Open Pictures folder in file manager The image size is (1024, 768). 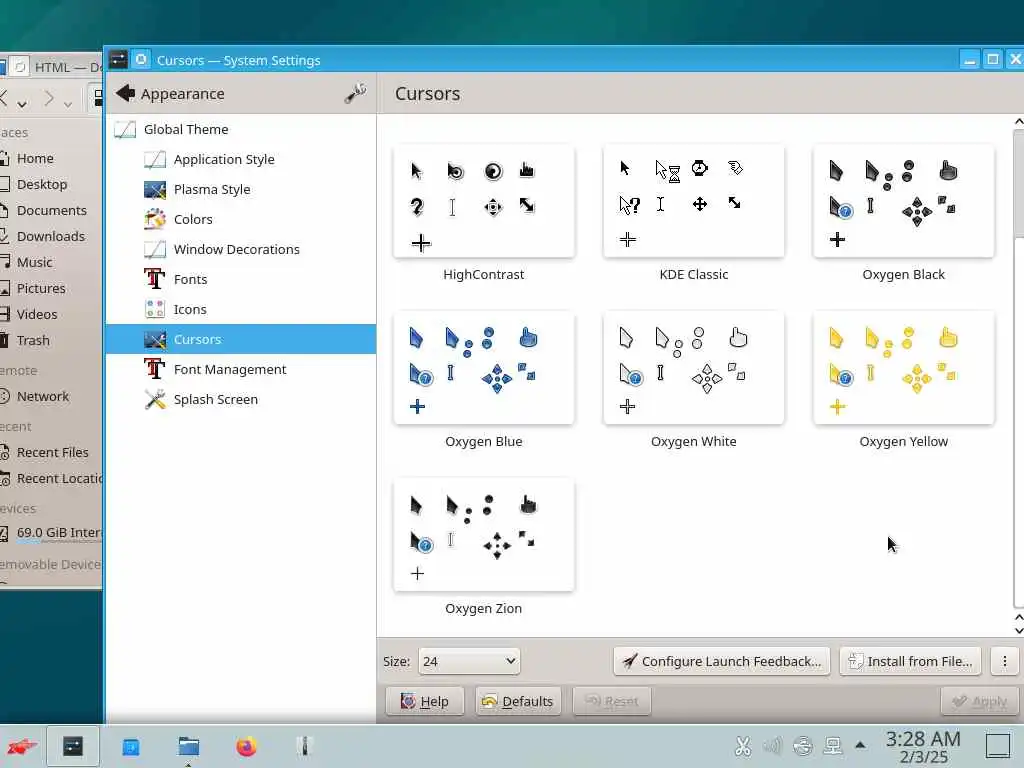(41, 289)
